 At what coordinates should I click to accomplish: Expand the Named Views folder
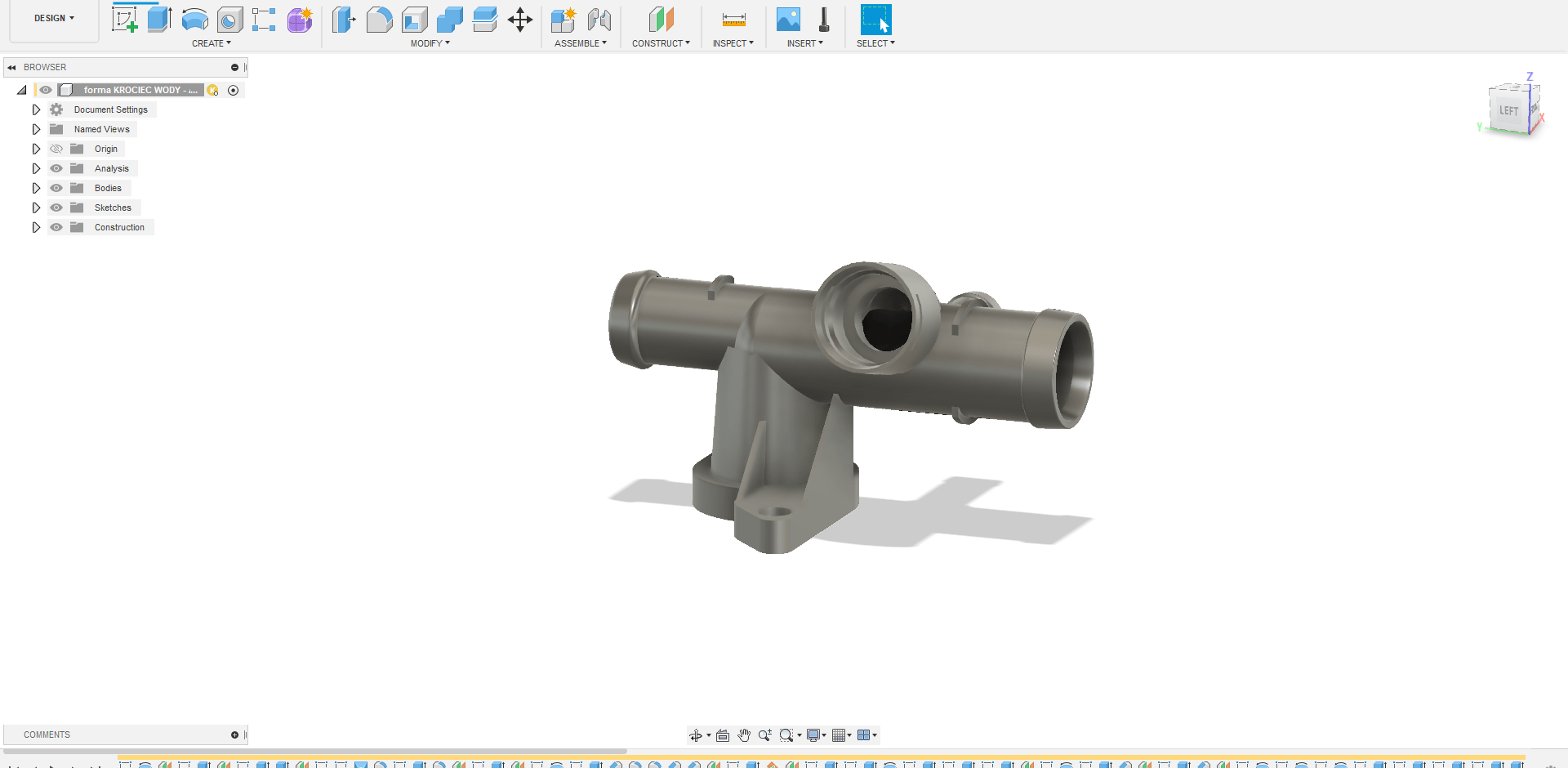tap(36, 129)
